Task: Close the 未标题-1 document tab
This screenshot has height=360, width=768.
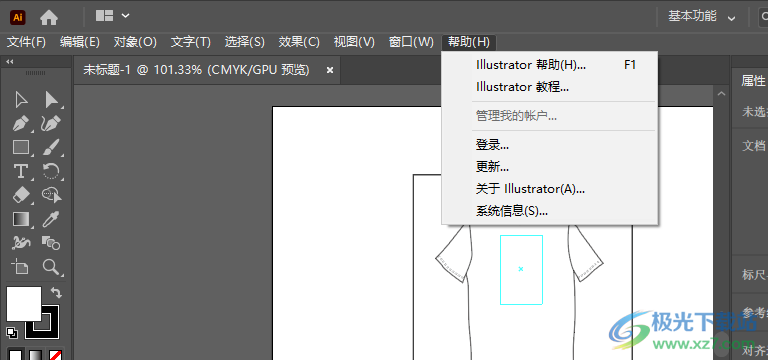Action: pyautogui.click(x=330, y=71)
